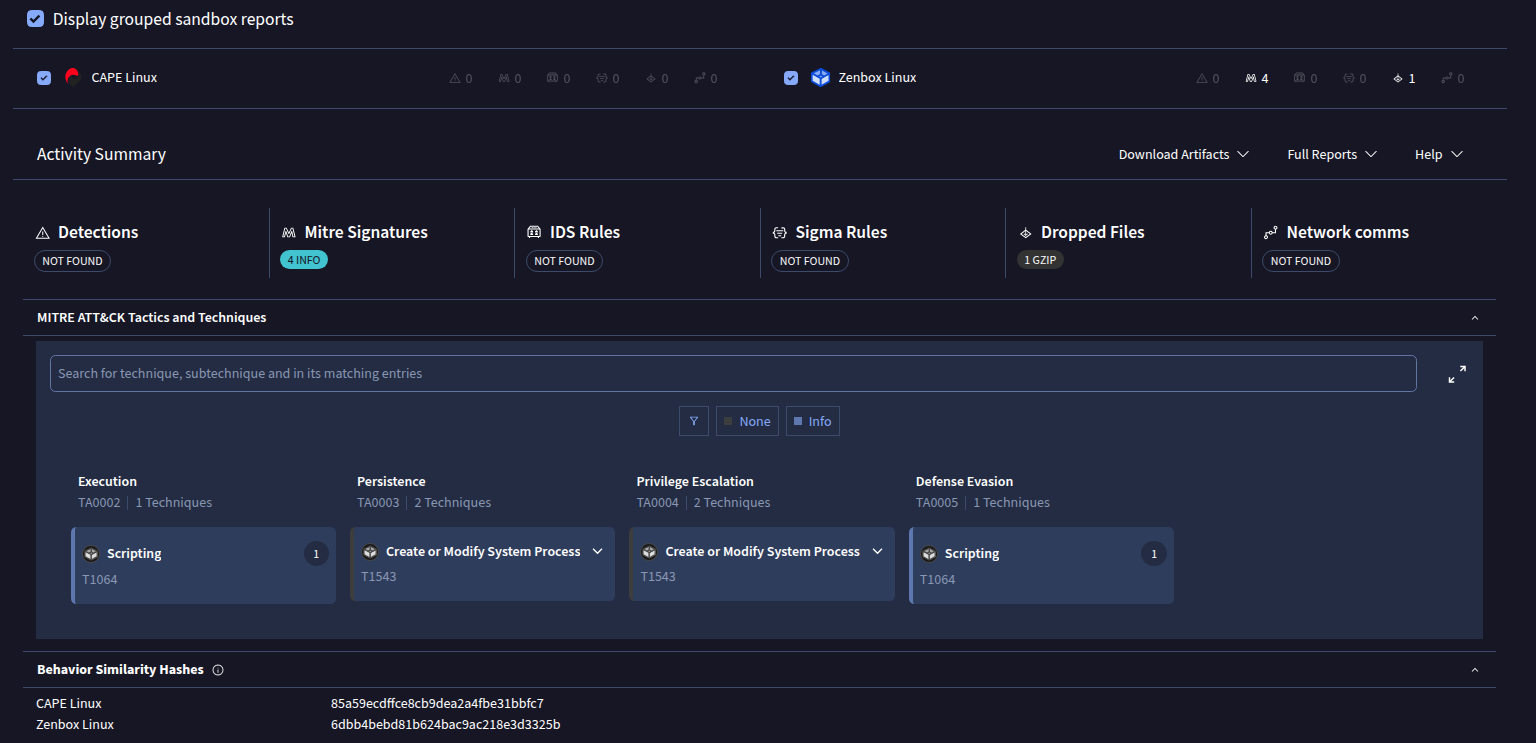Open the MITRE matrix filter funnel icon
Screen dimensions: 1536x743
tap(694, 421)
